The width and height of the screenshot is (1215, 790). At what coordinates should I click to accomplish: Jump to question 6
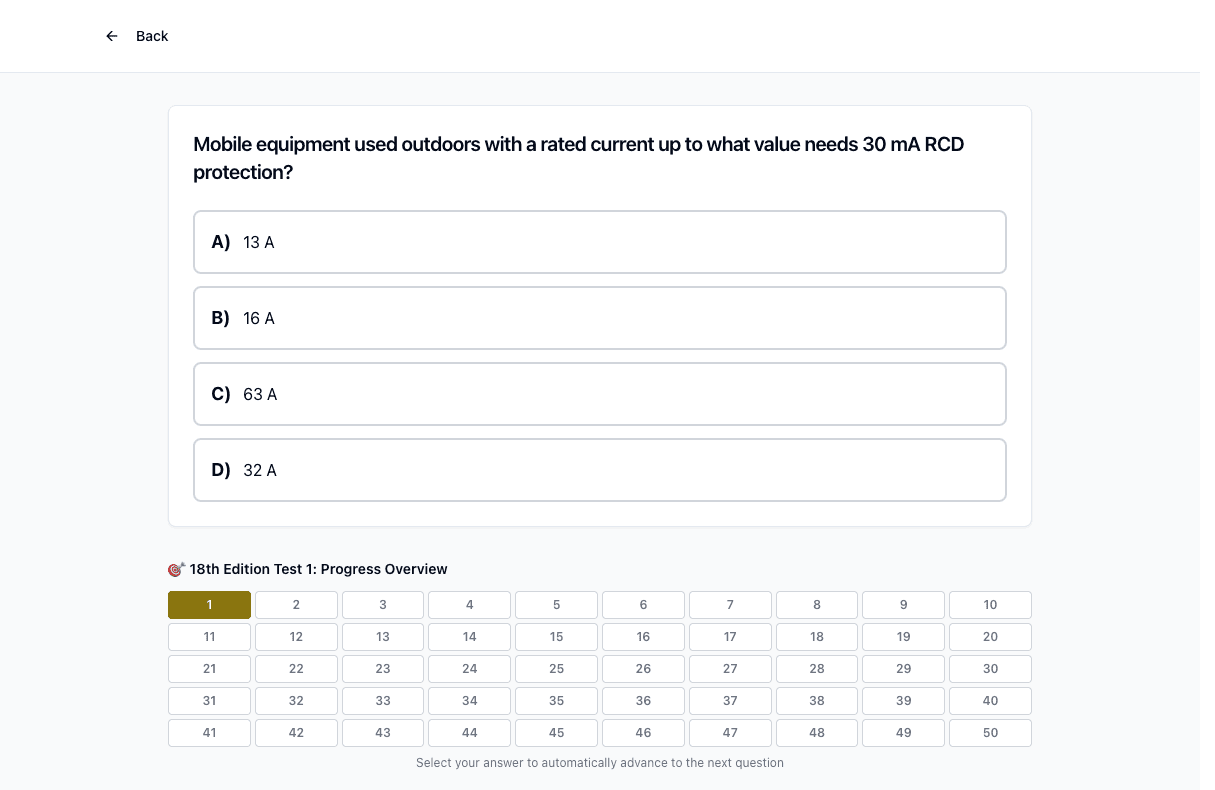643,605
